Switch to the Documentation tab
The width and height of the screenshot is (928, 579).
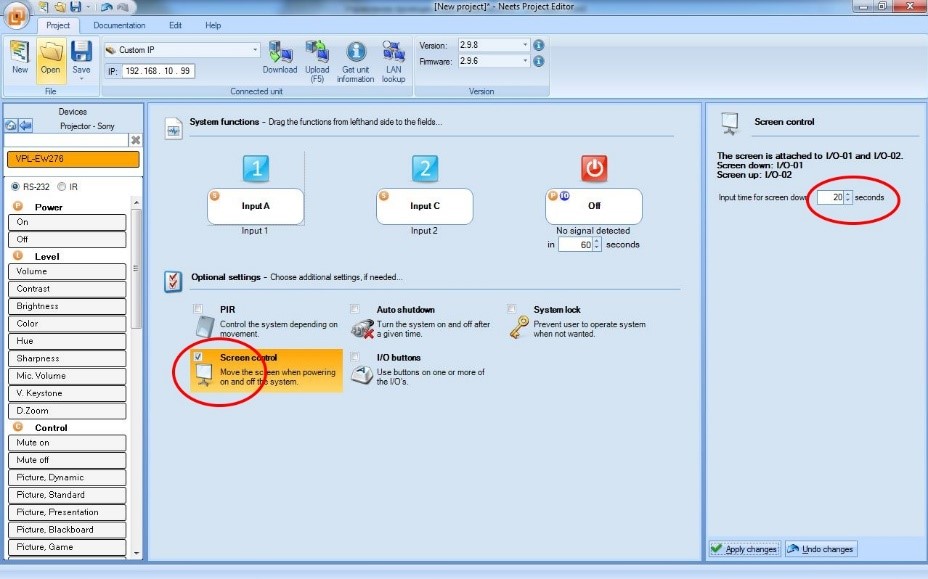119,25
